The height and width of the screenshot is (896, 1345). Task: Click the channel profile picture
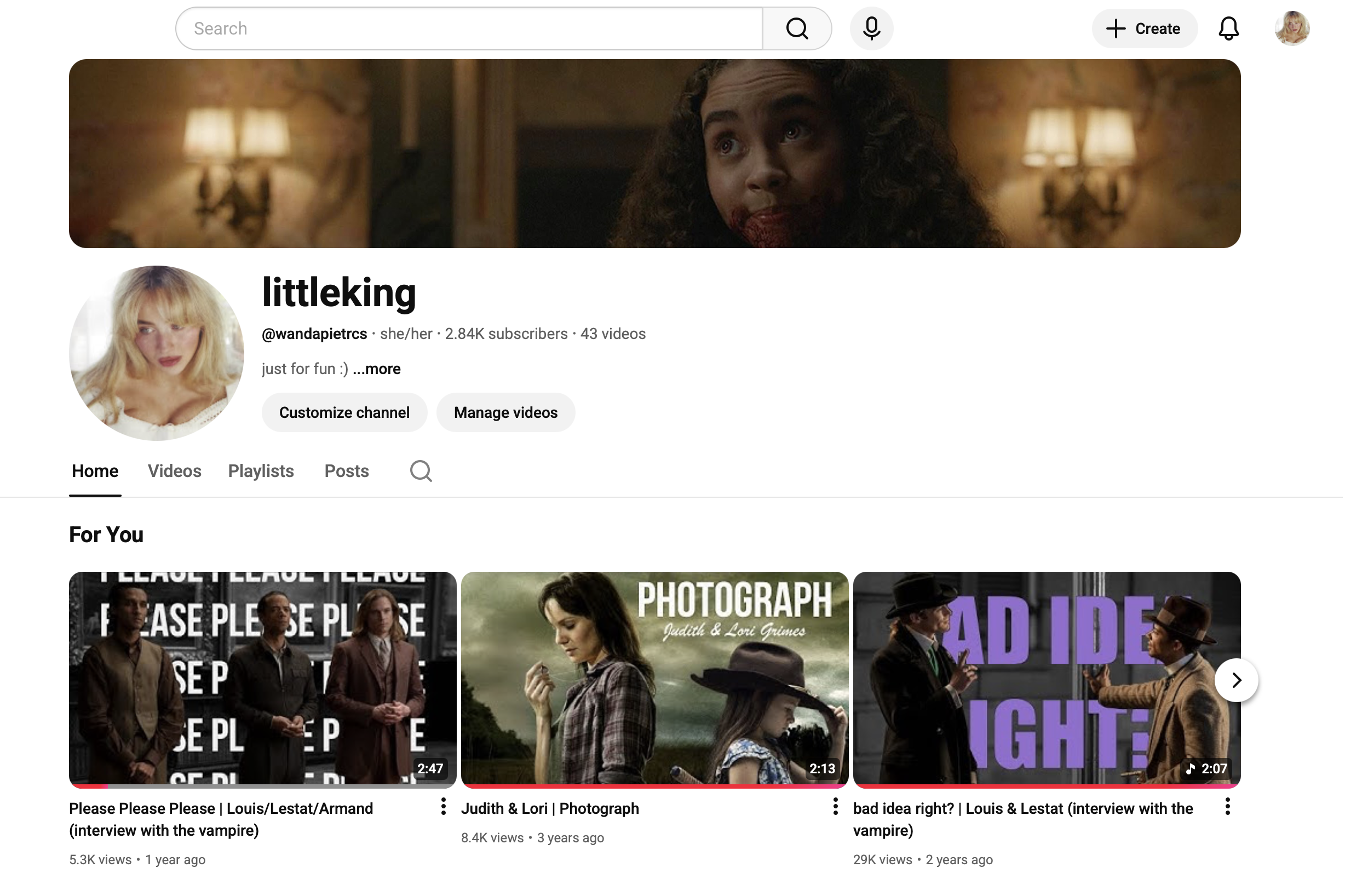tap(157, 353)
